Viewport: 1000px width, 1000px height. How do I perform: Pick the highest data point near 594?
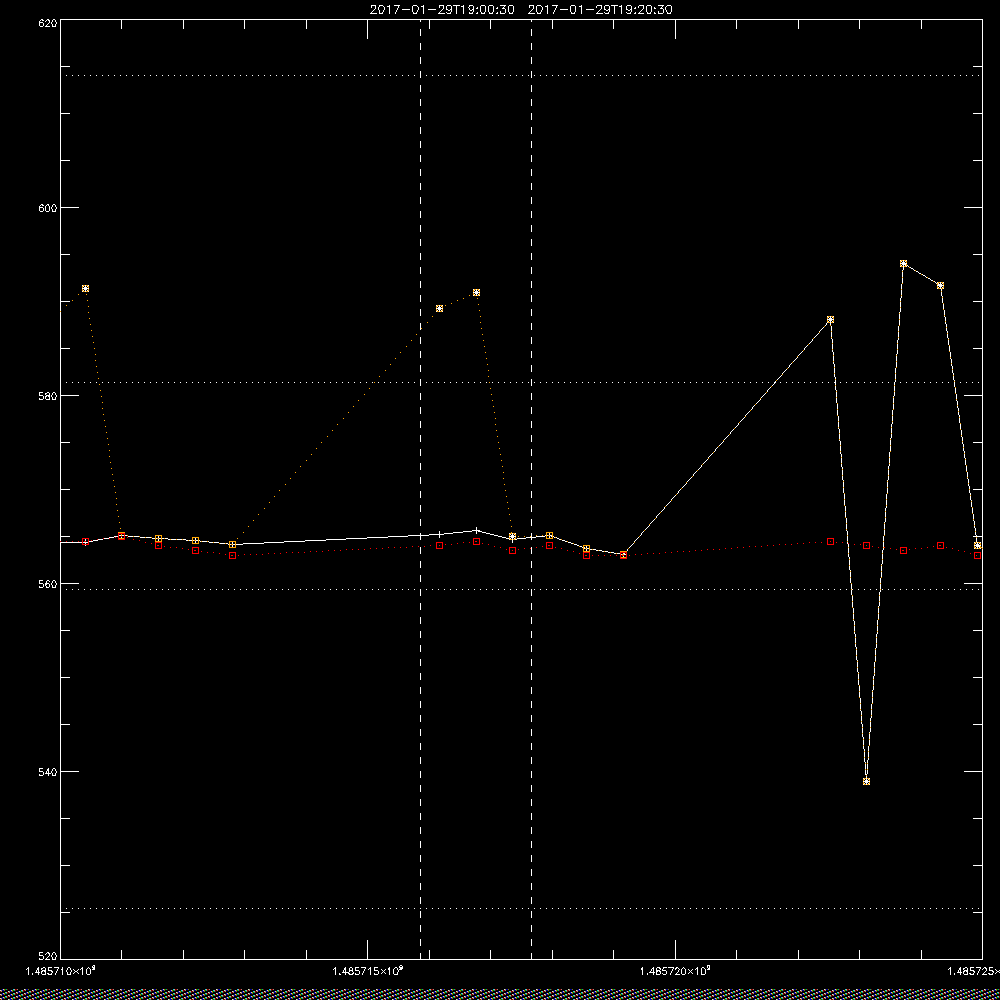click(x=903, y=263)
